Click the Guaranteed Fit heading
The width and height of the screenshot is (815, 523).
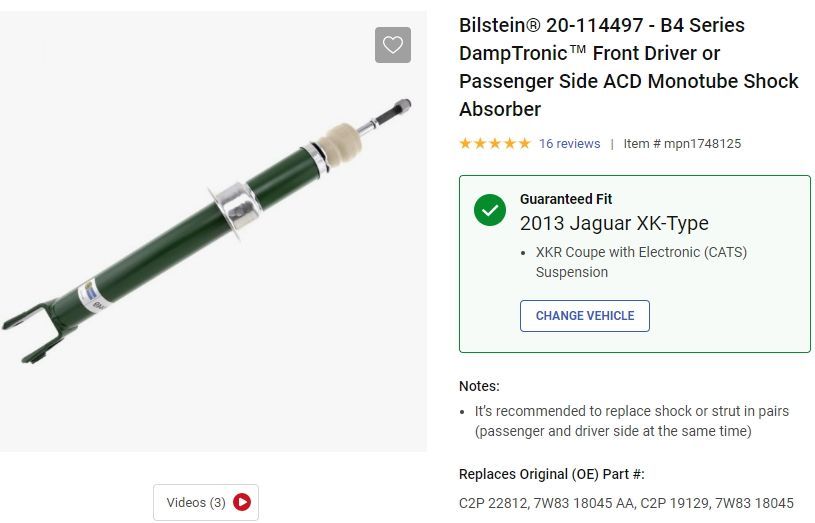(x=566, y=199)
